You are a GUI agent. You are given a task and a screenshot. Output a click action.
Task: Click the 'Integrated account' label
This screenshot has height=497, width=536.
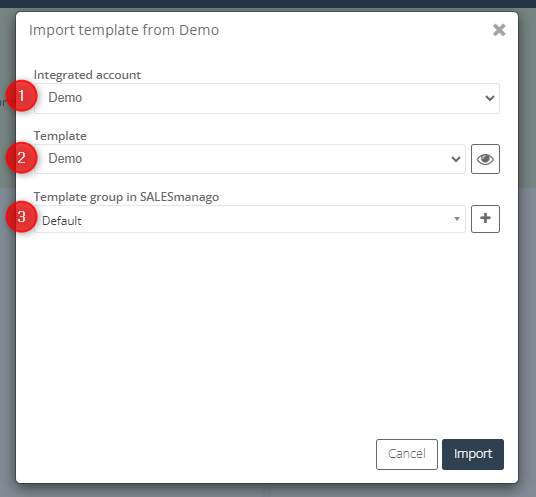click(87, 75)
